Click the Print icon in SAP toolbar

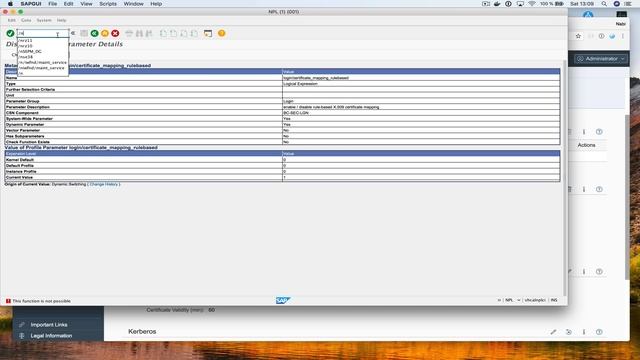click(129, 33)
